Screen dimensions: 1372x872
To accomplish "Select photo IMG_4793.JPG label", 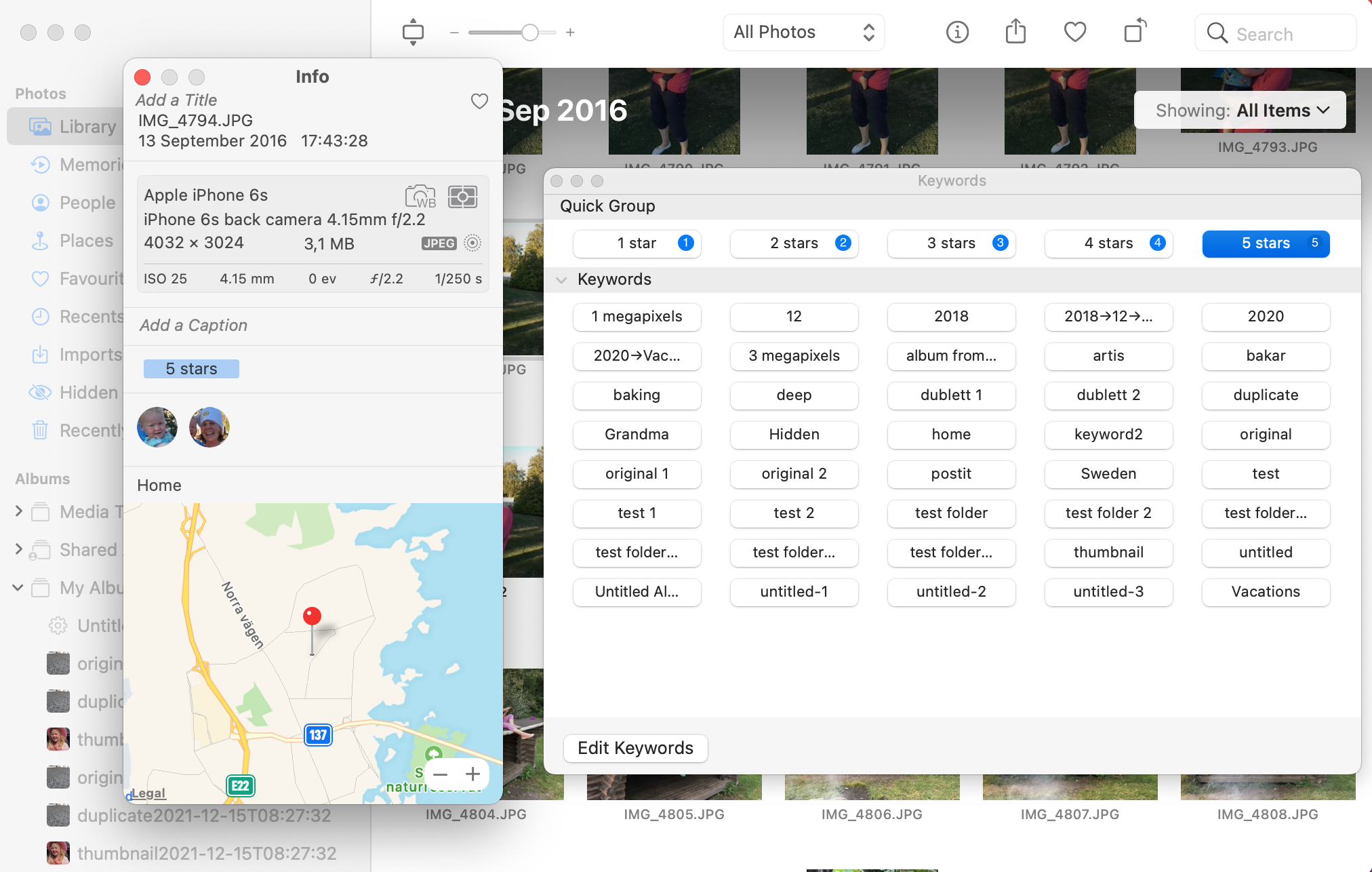I will click(x=1267, y=147).
